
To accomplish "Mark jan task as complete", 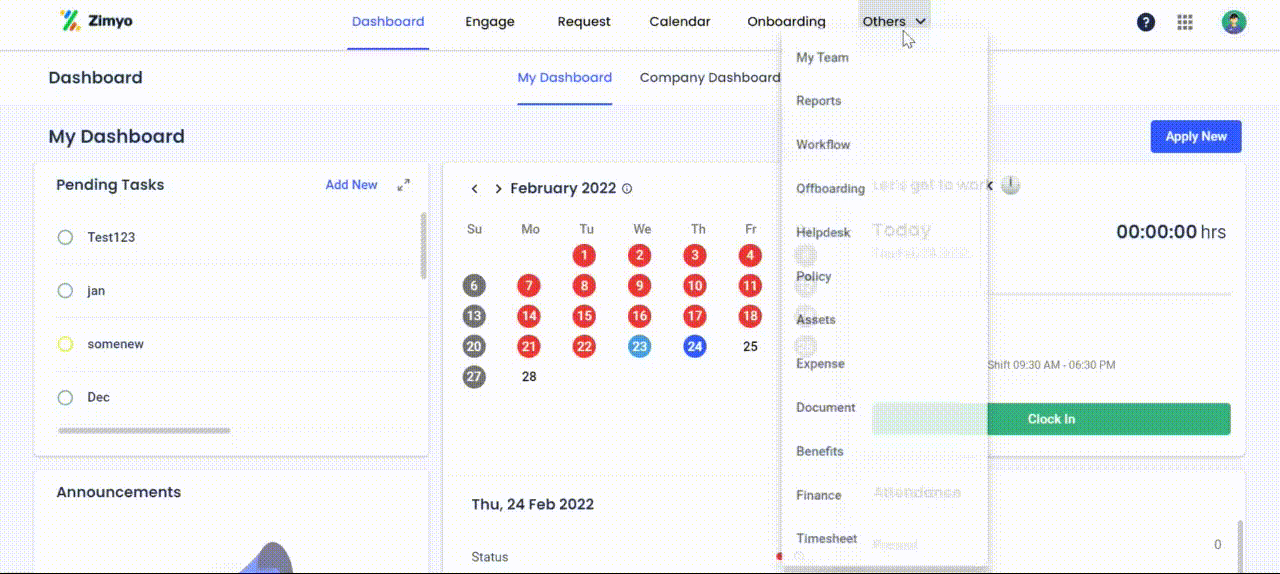I will click(65, 291).
